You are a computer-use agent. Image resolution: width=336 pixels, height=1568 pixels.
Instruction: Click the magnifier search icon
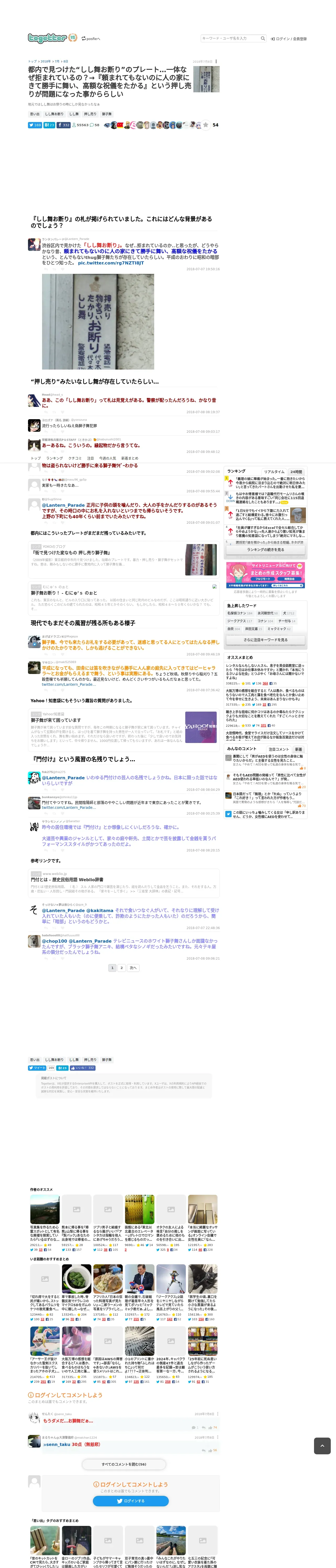coord(263,38)
